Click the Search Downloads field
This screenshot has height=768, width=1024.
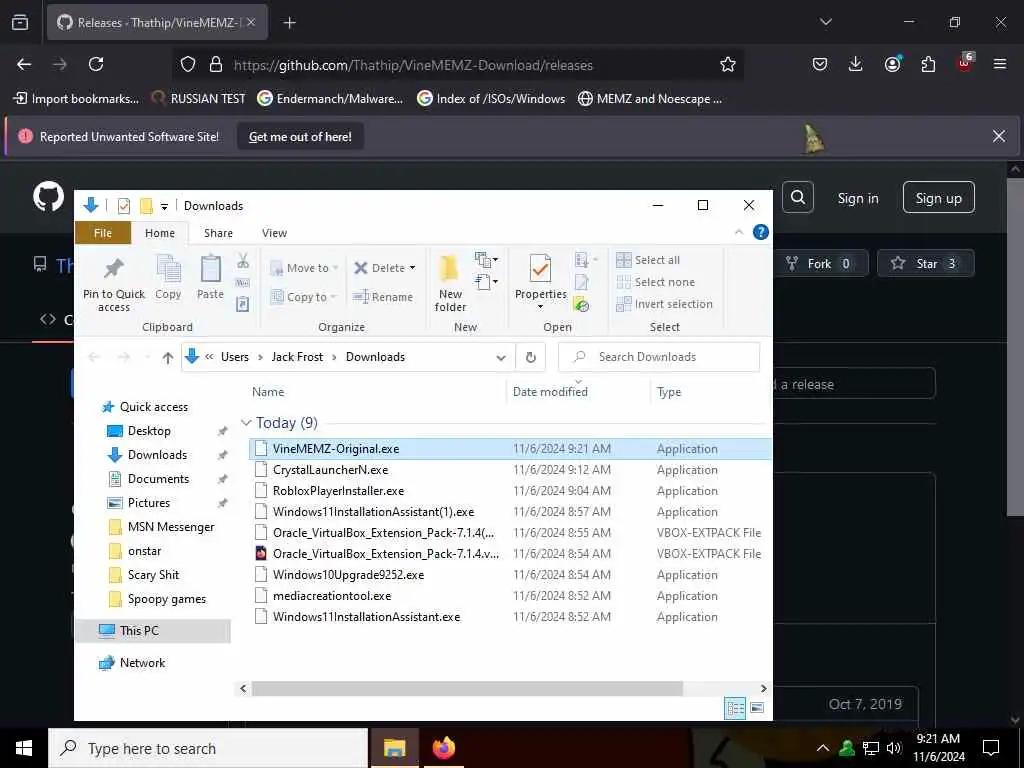pyautogui.click(x=659, y=357)
